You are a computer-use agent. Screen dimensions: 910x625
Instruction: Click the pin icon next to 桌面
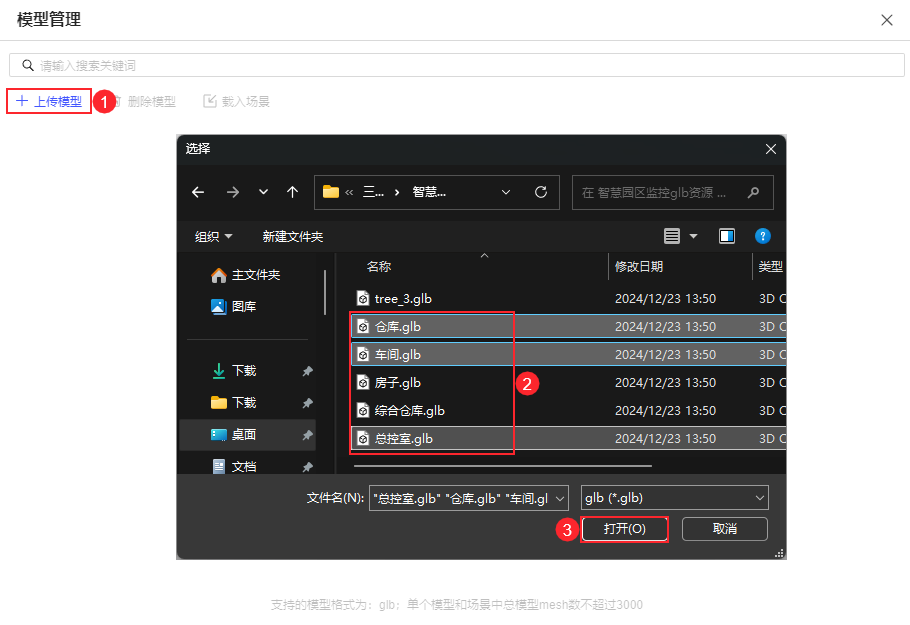308,435
